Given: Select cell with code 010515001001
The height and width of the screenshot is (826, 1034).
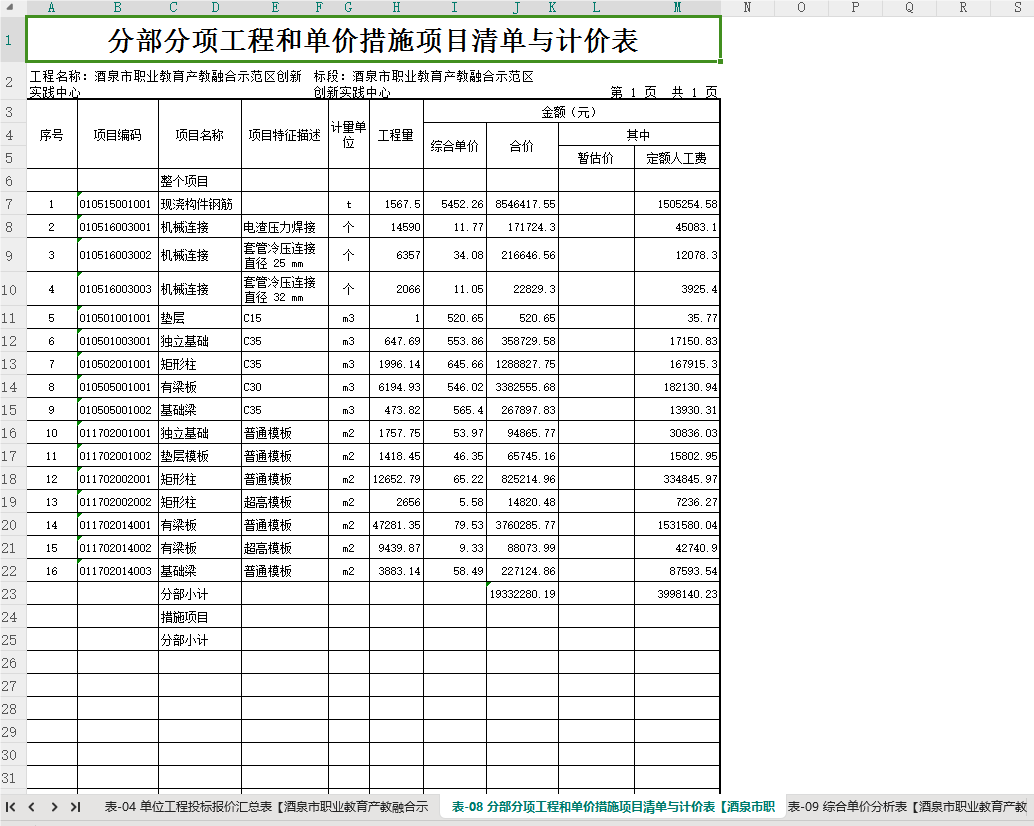Looking at the screenshot, I should coord(117,204).
